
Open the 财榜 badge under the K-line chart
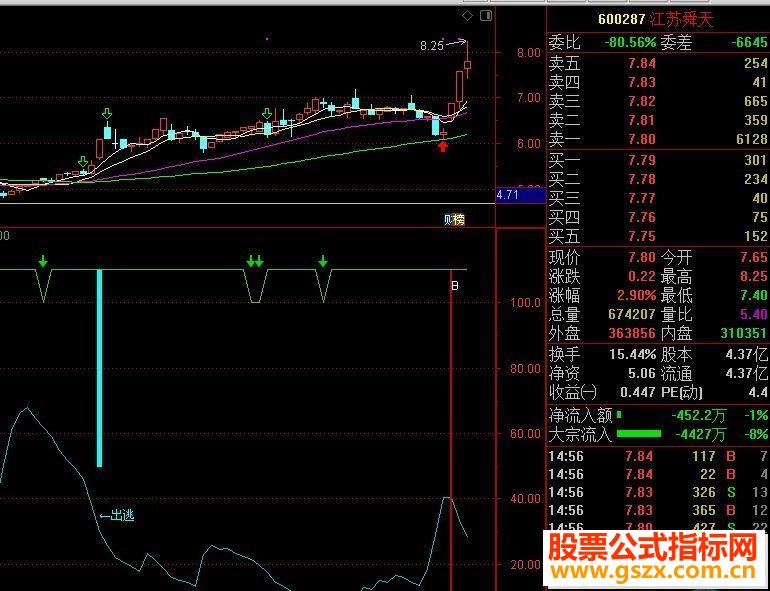tap(454, 220)
